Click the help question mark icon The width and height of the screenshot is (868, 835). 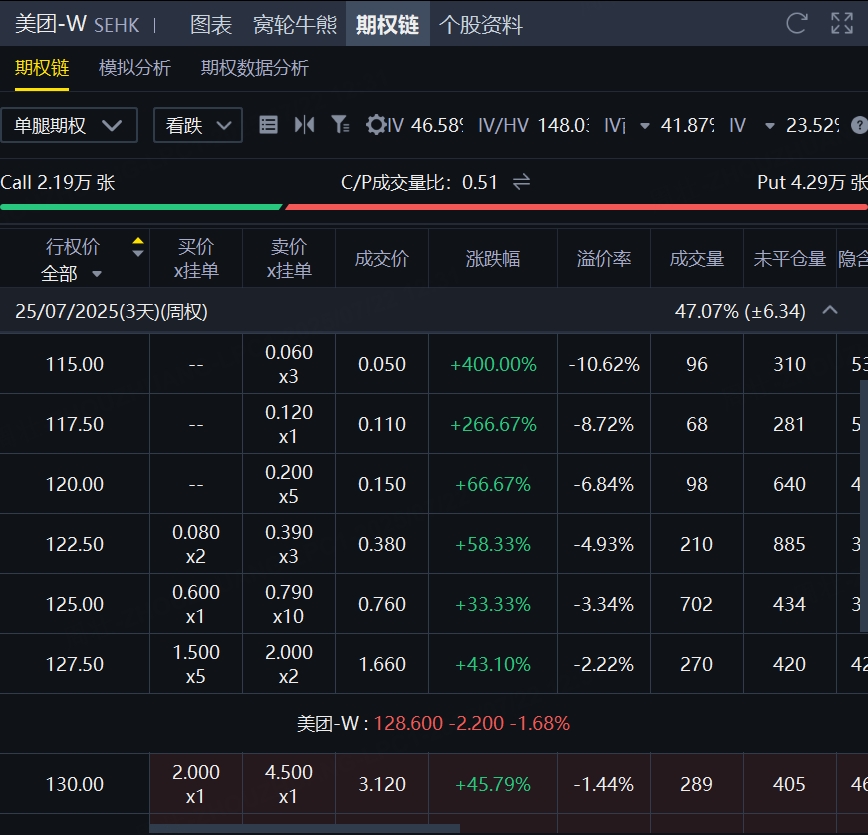point(858,125)
